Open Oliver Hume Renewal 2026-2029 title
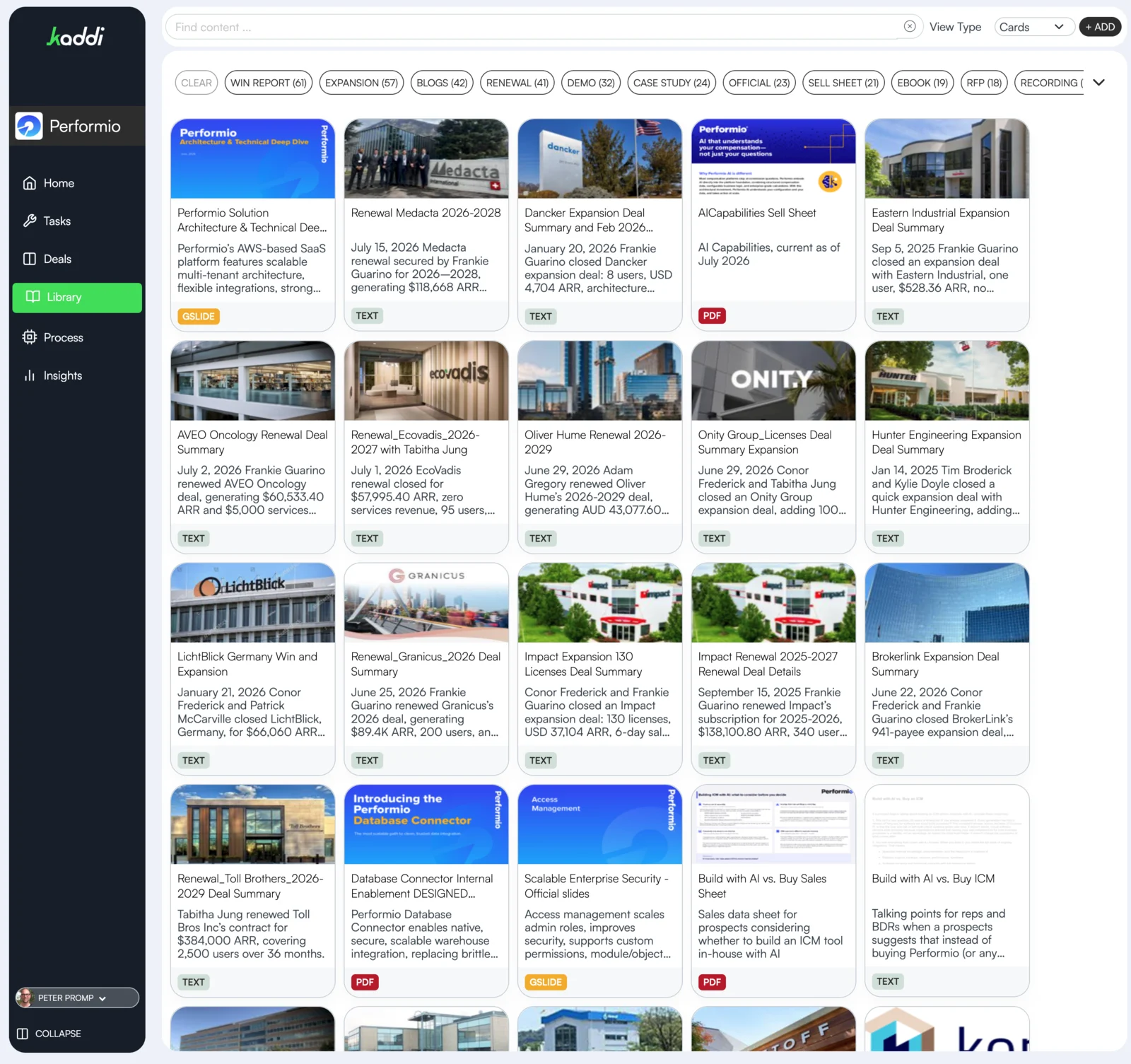 [x=595, y=442]
